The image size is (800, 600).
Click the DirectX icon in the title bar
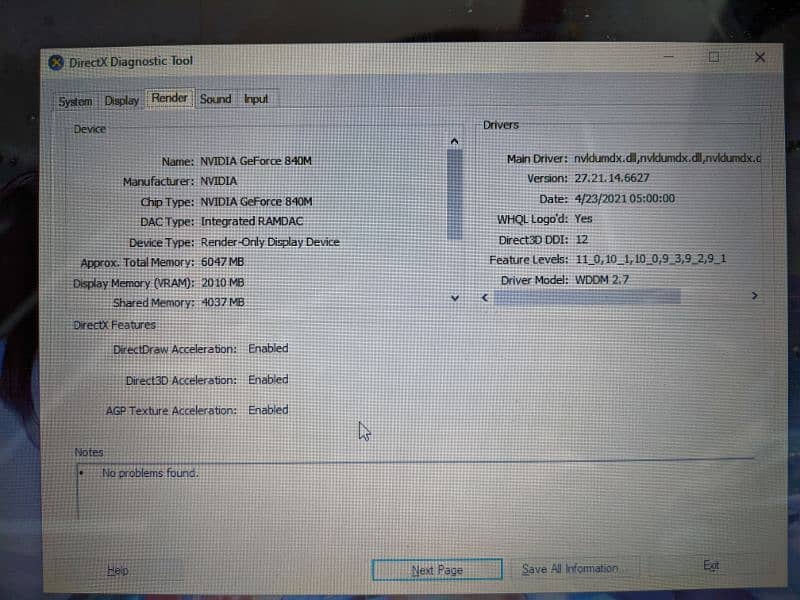click(x=56, y=62)
